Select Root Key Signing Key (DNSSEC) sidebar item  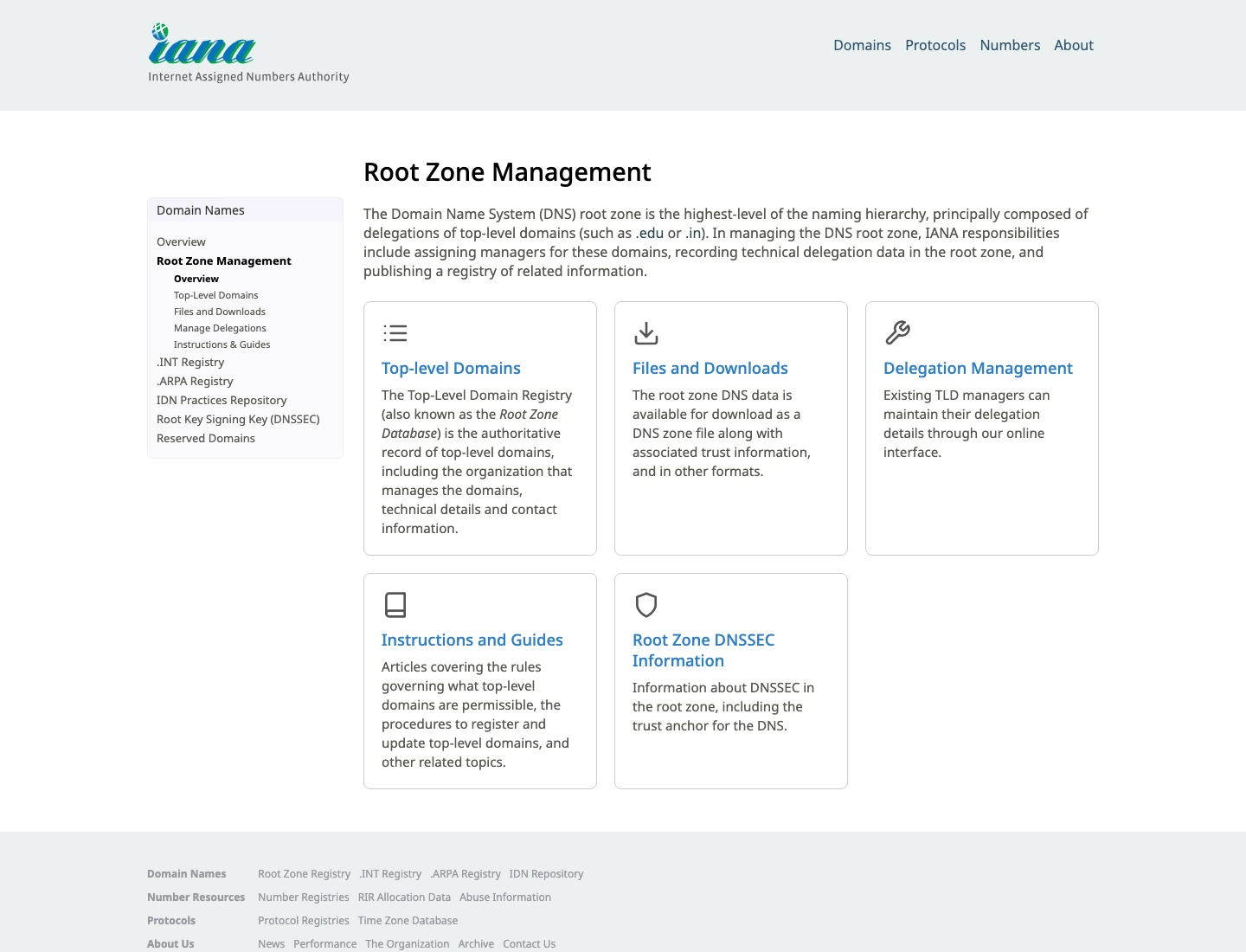pyautogui.click(x=238, y=419)
